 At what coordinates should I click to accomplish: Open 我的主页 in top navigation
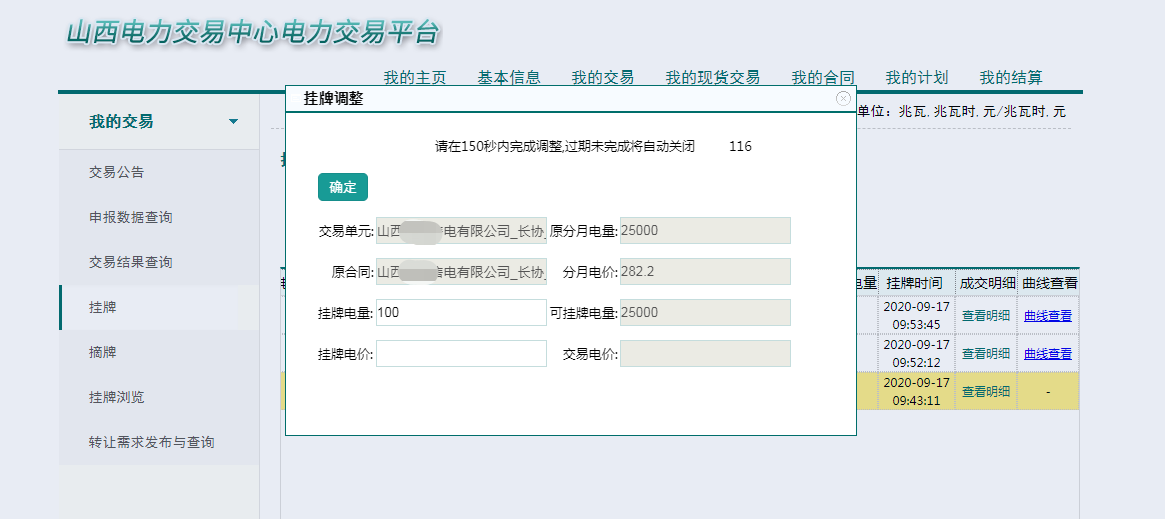click(x=415, y=77)
